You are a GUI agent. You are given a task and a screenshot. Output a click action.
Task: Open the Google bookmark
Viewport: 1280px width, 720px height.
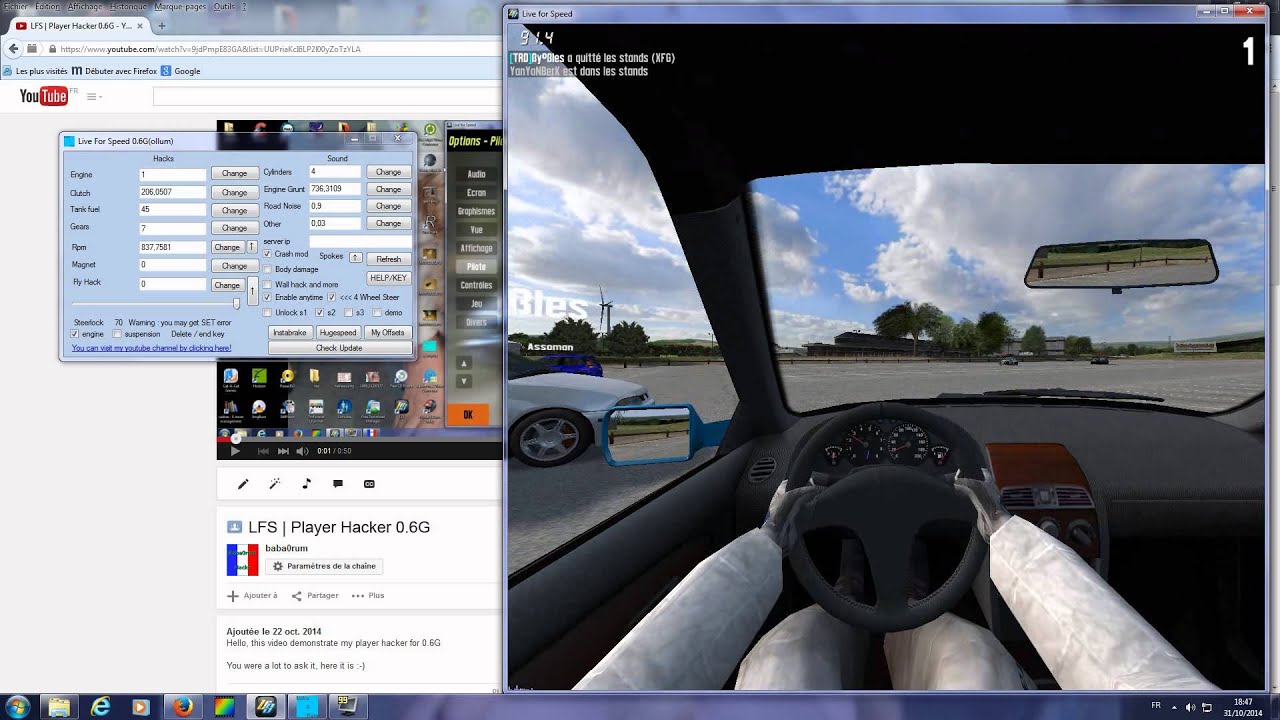181,71
